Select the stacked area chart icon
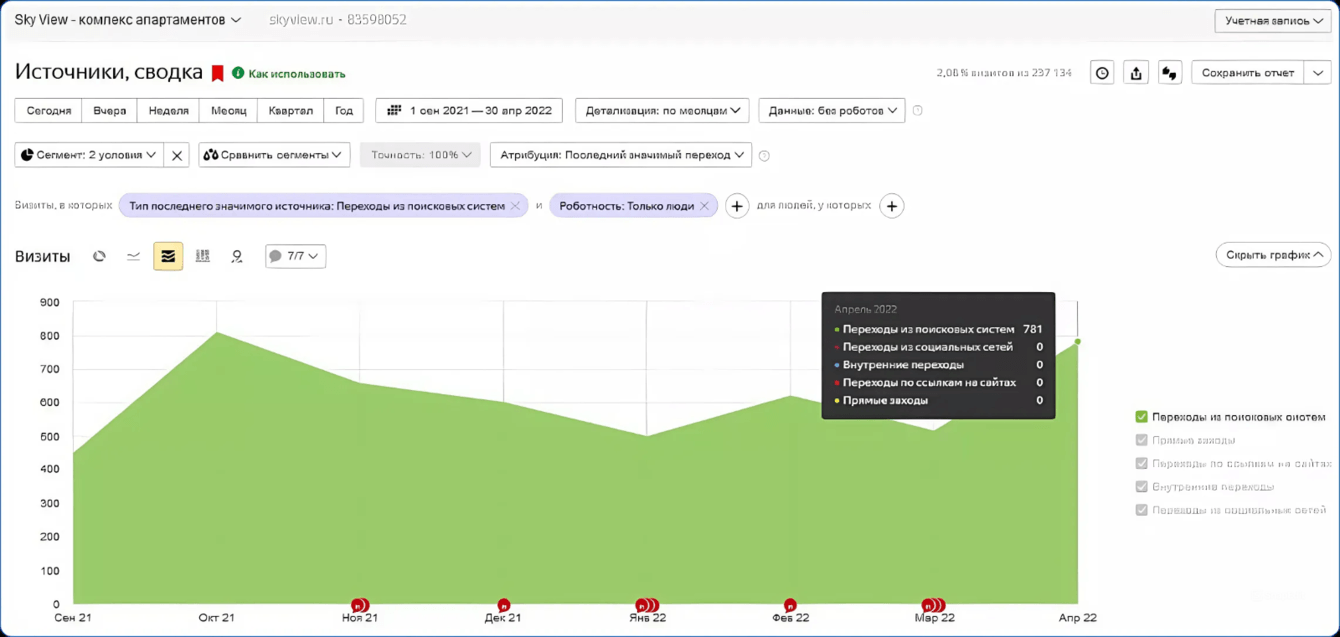The height and width of the screenshot is (637, 1340). (x=168, y=256)
